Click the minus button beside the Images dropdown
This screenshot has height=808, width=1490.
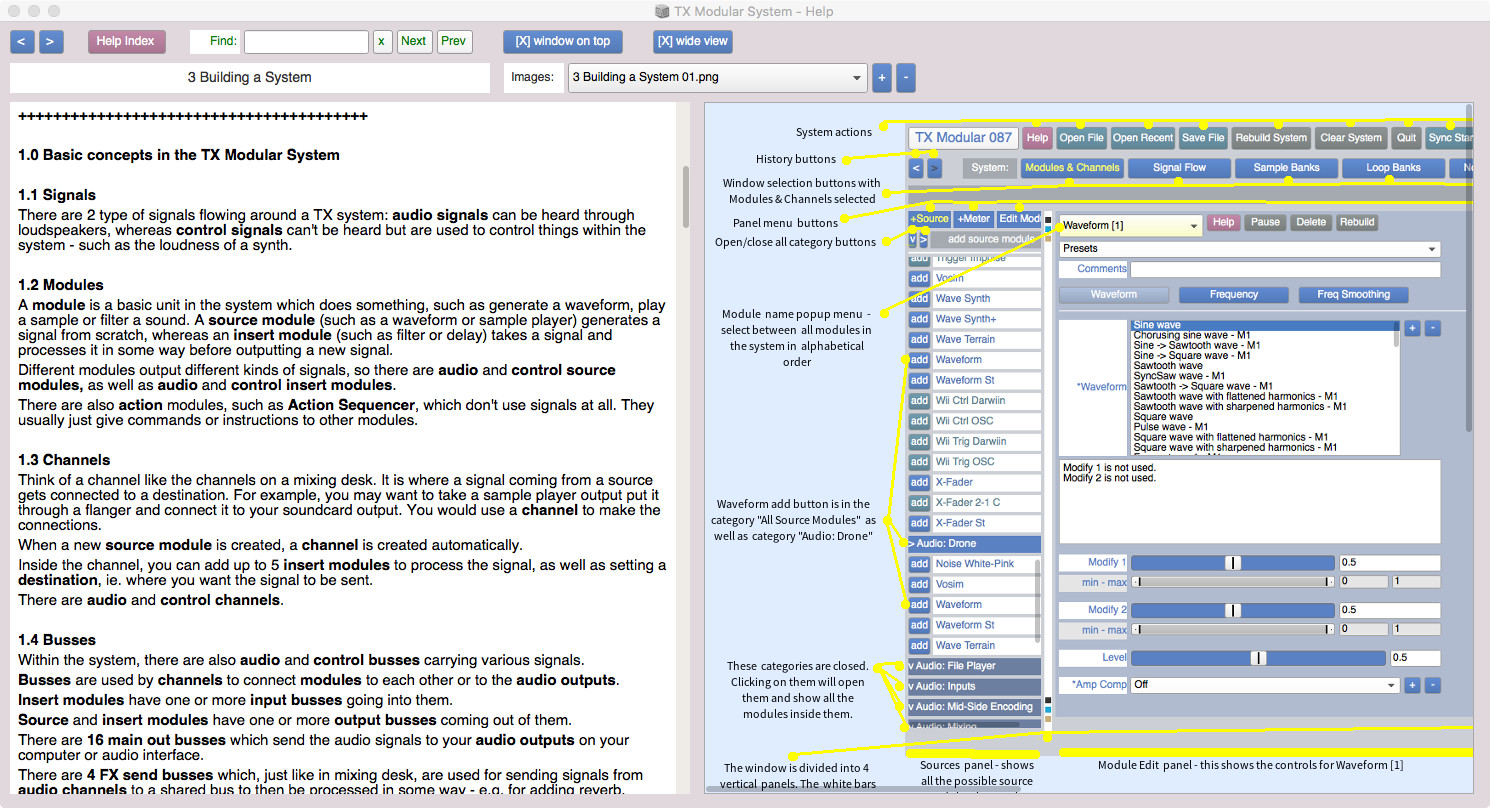pos(905,78)
